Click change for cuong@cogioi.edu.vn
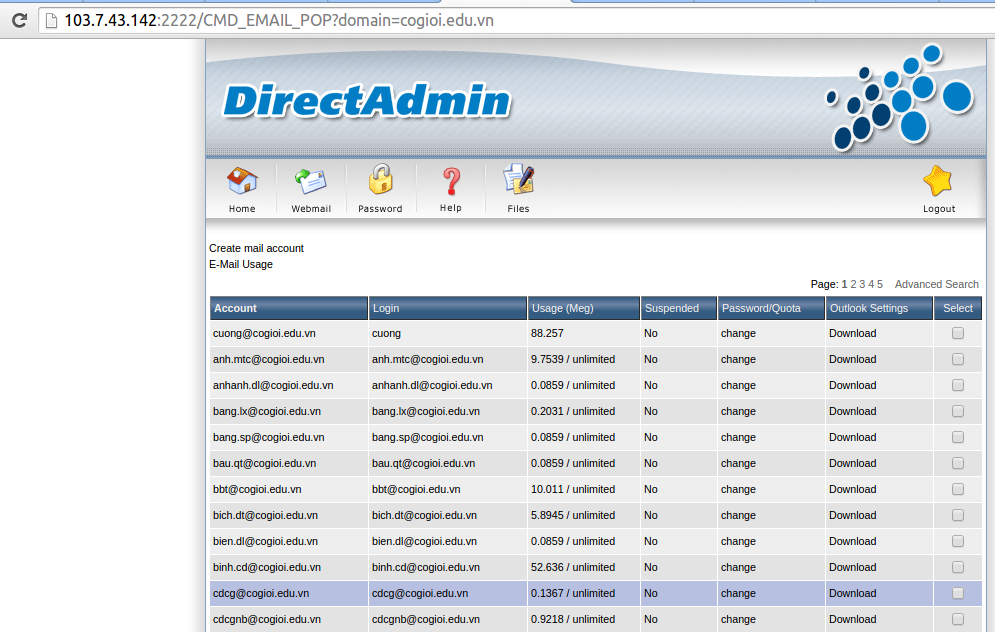The width and height of the screenshot is (995, 632). 738,333
